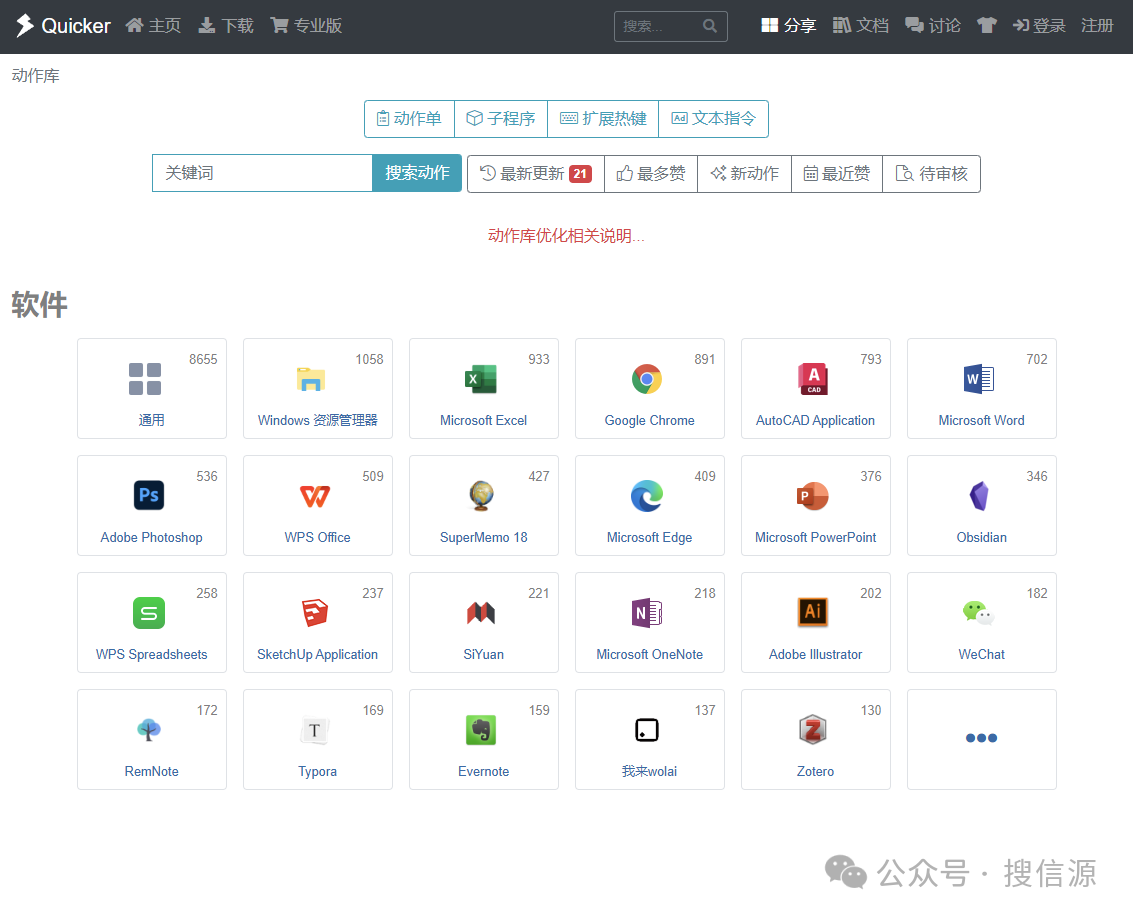Open the Microsoft OneNote icon
Screen dimensions: 1133x918
(x=647, y=613)
